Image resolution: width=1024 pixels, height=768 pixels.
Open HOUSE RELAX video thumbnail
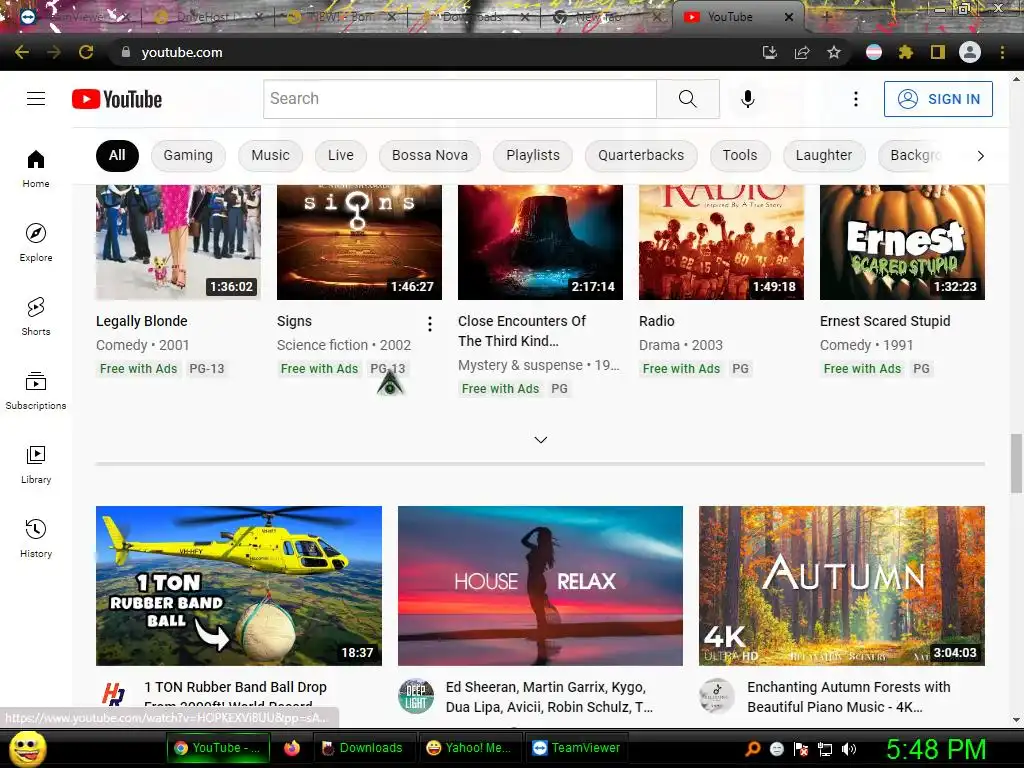tap(540, 586)
